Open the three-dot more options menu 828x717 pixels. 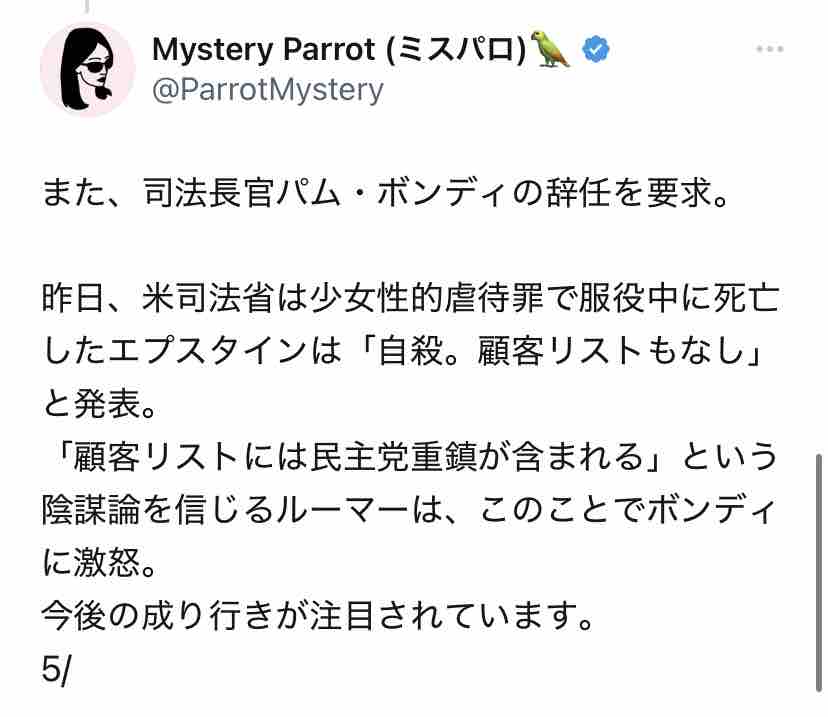(769, 49)
